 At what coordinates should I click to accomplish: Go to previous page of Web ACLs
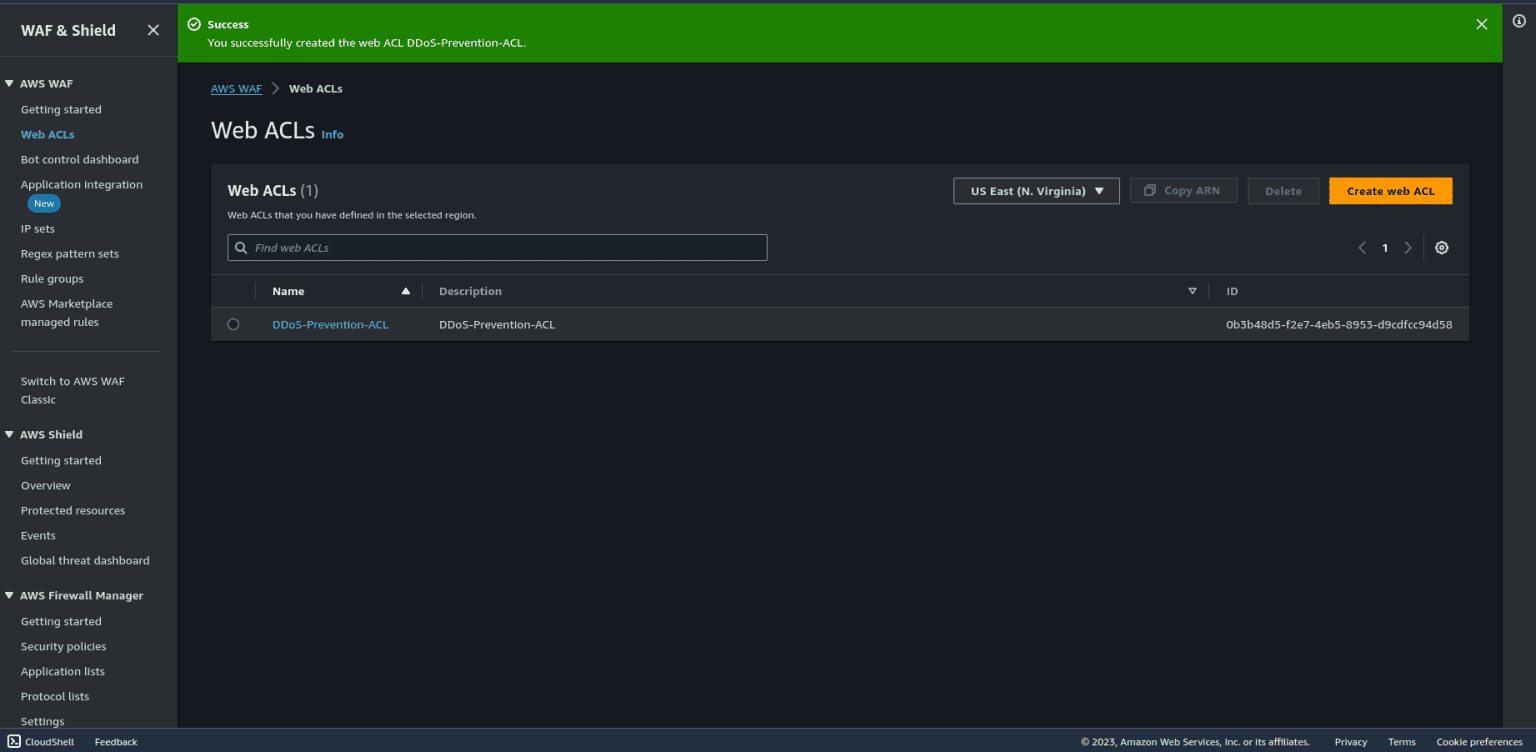[x=1361, y=248]
